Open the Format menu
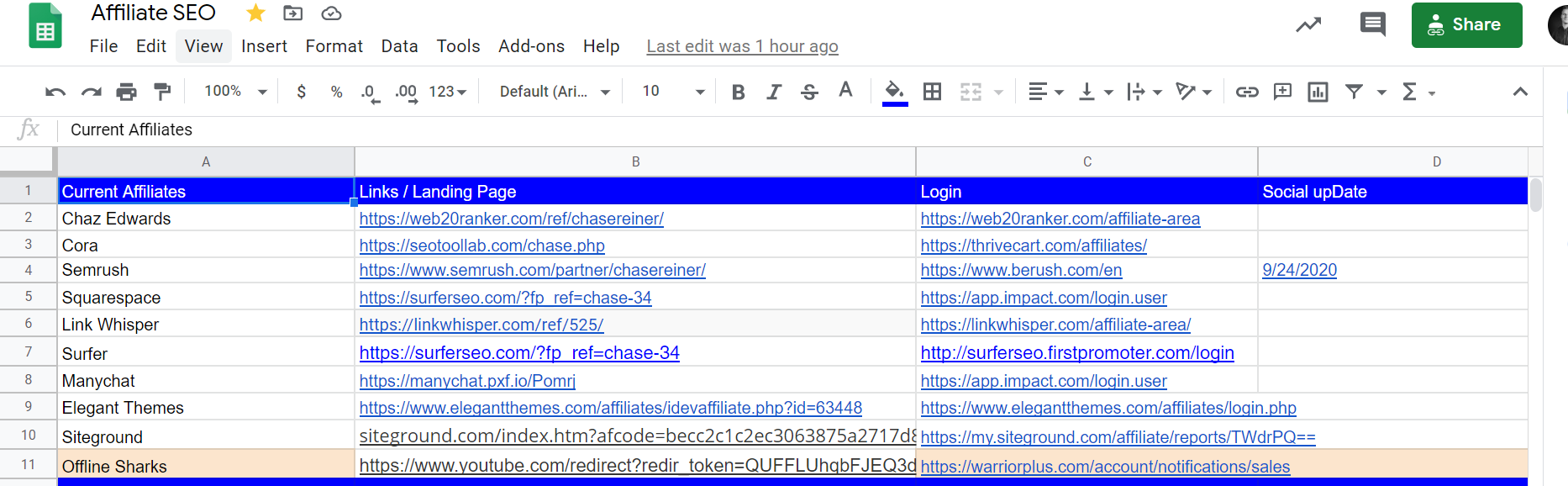 tap(334, 46)
